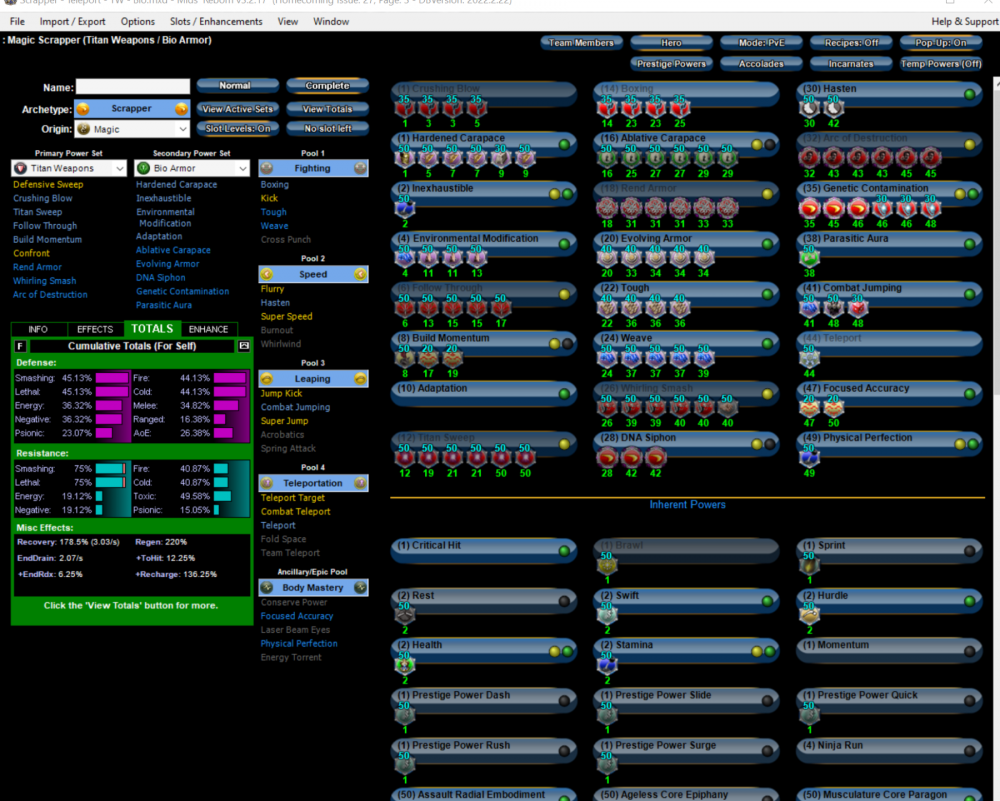Image resolution: width=1000 pixels, height=801 pixels.
Task: Click the Scrapper archetype right arrow icon
Action: point(181,109)
